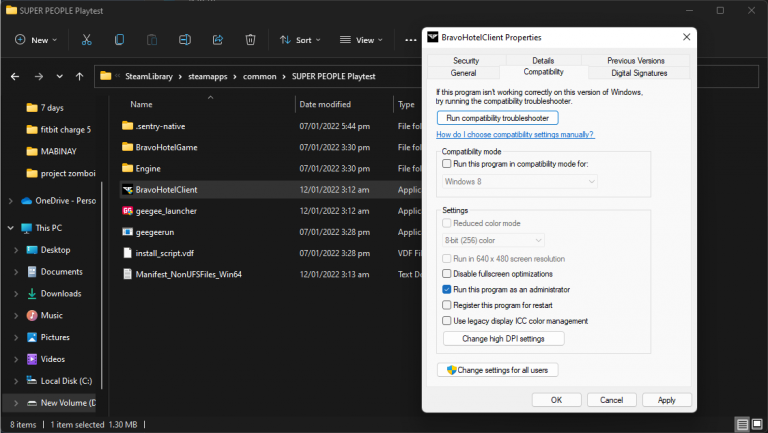Toggle Disable fullscreen optimizations checkbox
This screenshot has width=768, height=433.
[447, 273]
